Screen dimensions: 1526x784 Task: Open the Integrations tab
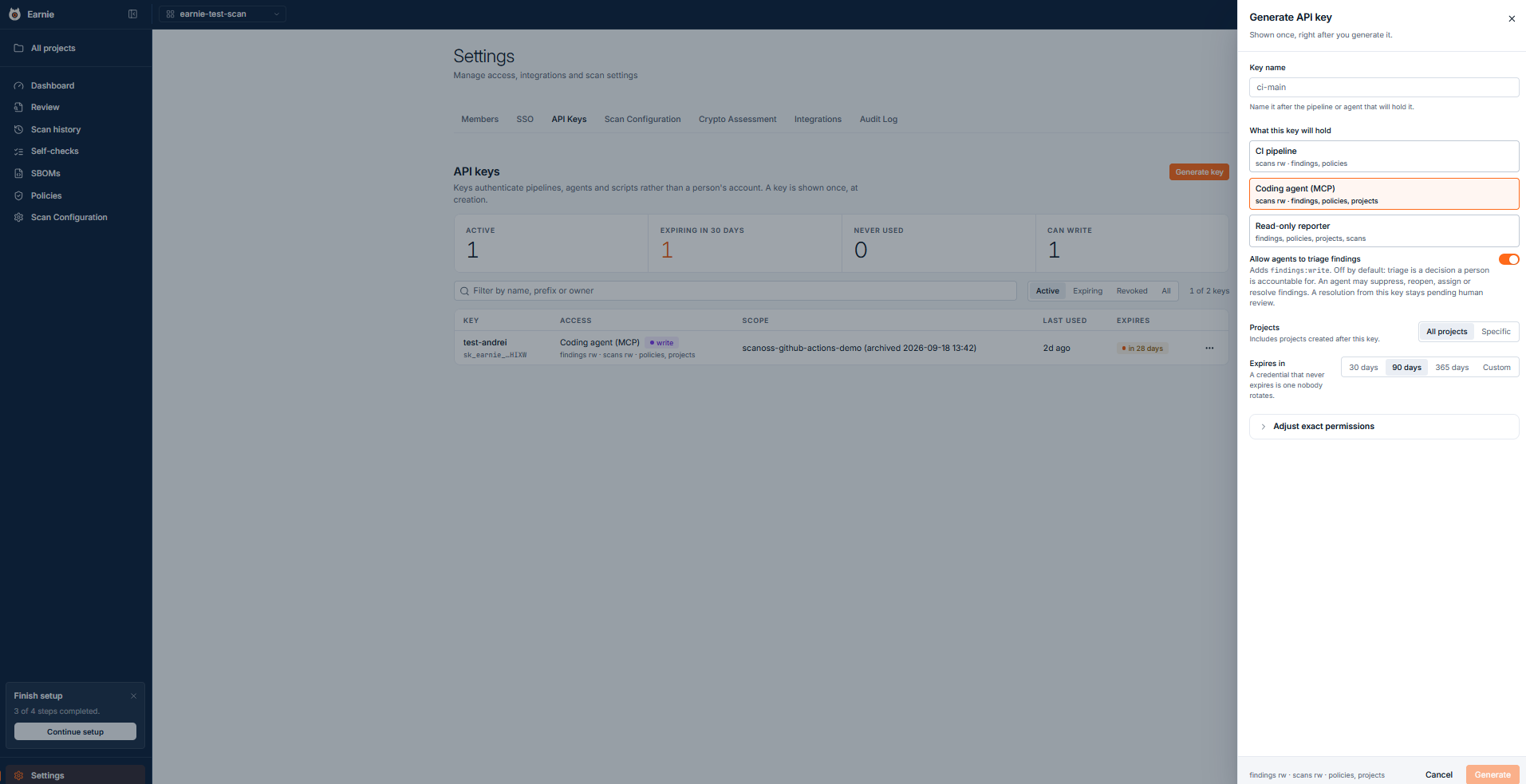[818, 120]
